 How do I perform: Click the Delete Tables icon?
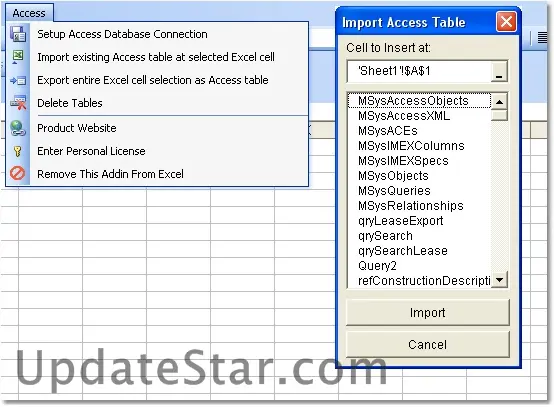pos(18,103)
